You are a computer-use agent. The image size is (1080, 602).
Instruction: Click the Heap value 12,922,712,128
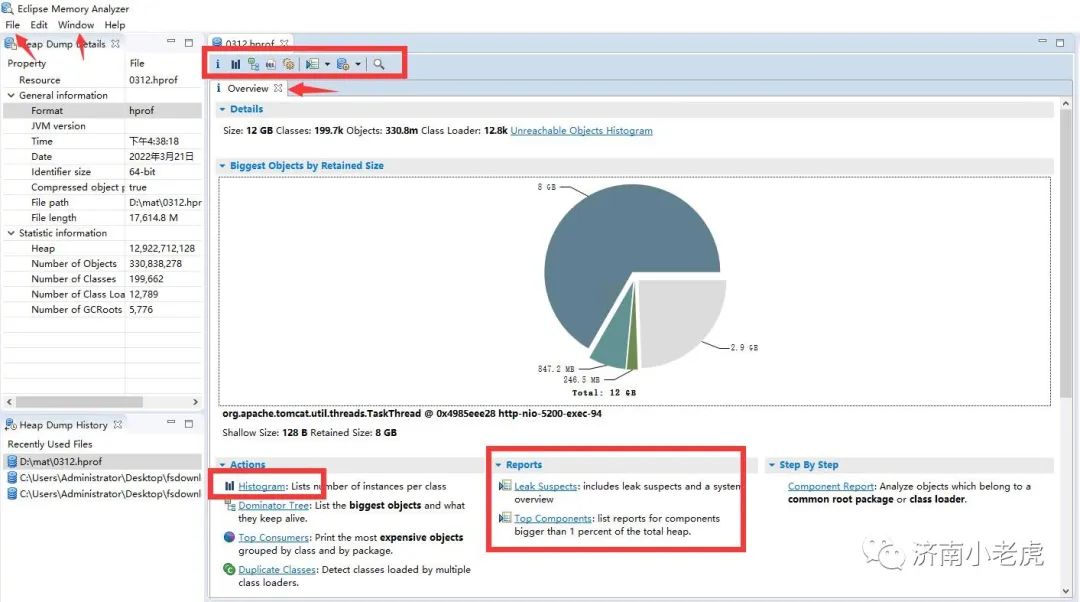click(162, 248)
